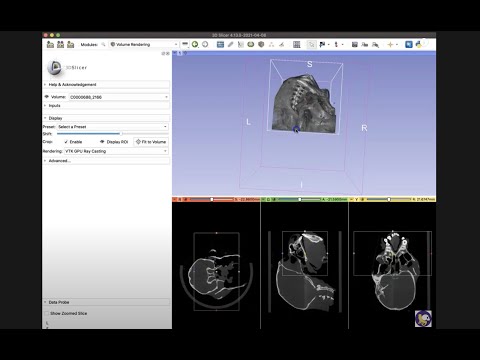The image size is (480, 360).
Task: Click the scene view restore icon
Action: coord(375,44)
